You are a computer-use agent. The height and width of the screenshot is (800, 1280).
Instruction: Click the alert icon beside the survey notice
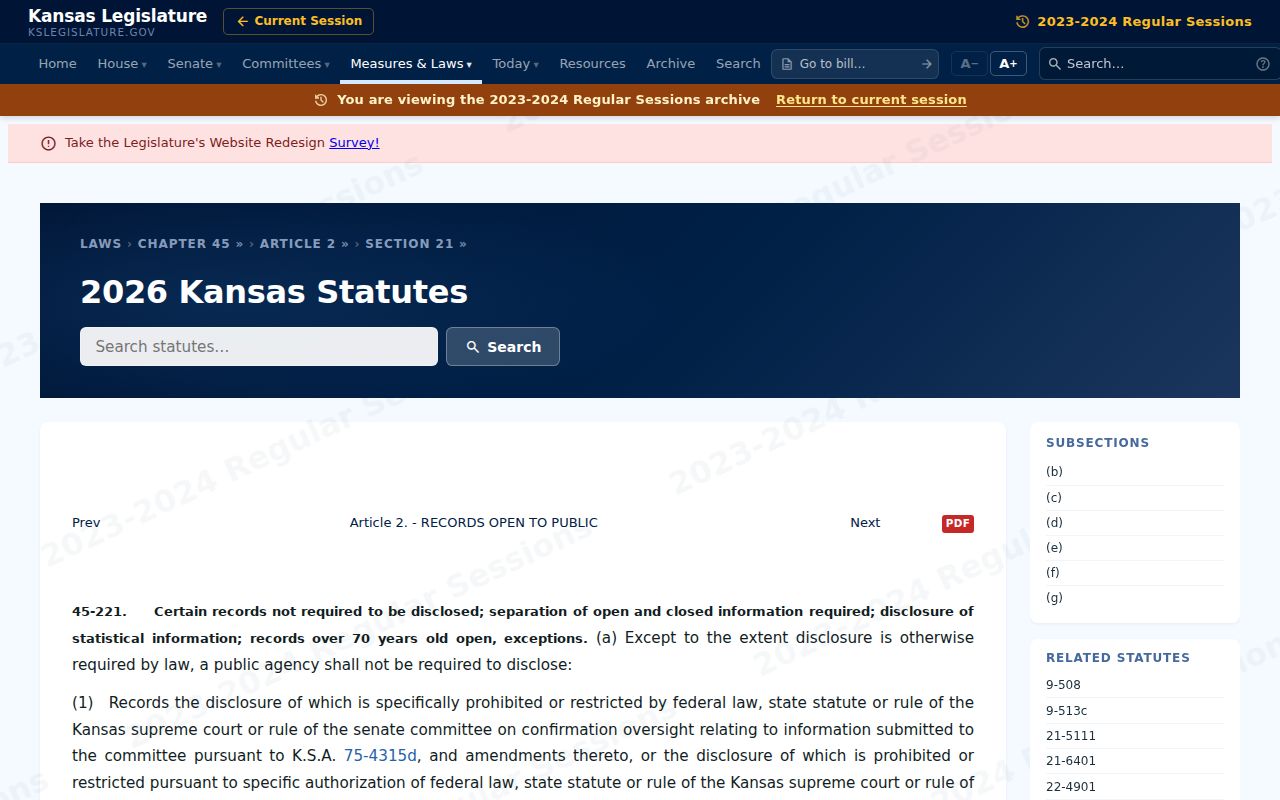[48, 143]
